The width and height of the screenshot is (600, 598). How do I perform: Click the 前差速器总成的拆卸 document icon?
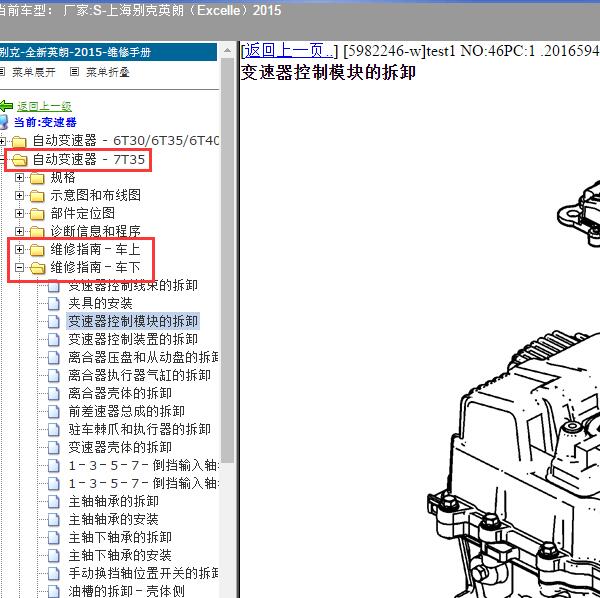(54, 411)
